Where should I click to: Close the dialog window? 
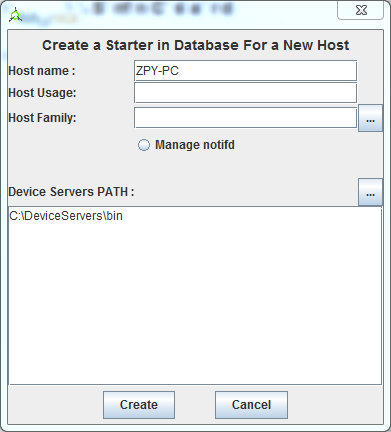pos(361,10)
